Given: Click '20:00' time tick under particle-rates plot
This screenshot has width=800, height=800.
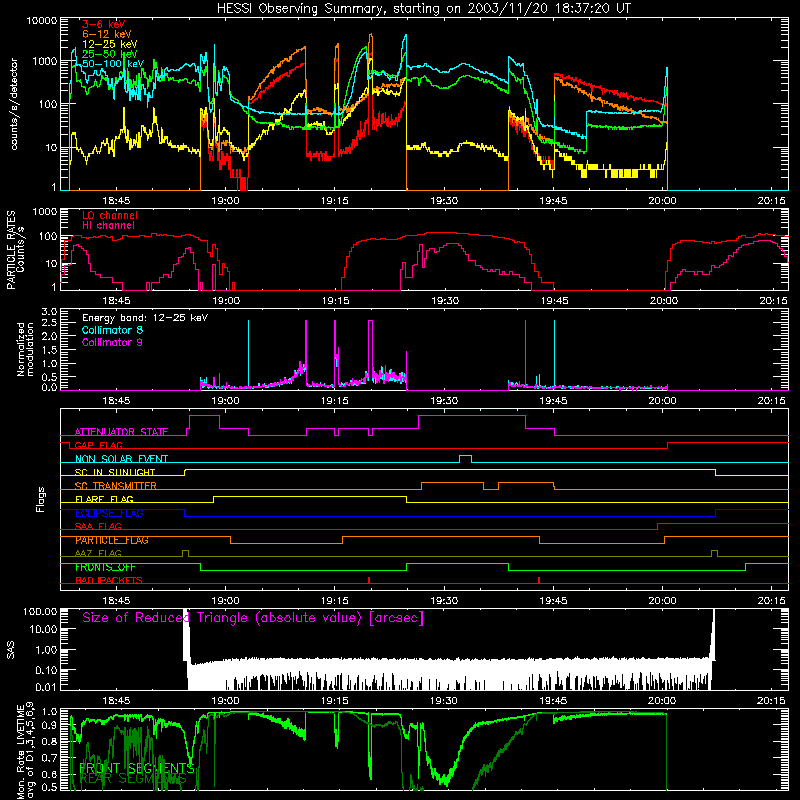Looking at the screenshot, I should pos(663,301).
